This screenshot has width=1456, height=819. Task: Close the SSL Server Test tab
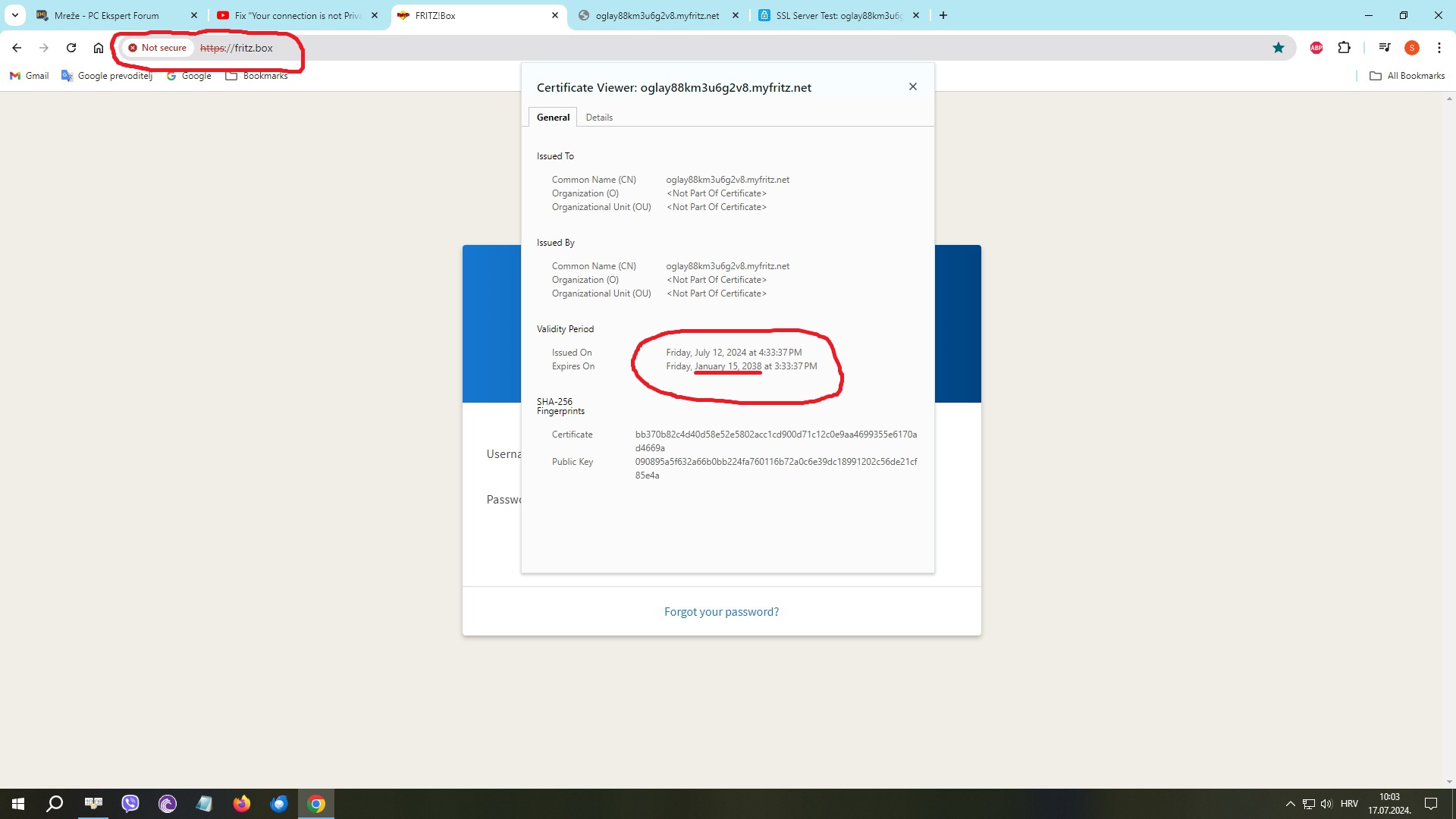(x=916, y=15)
